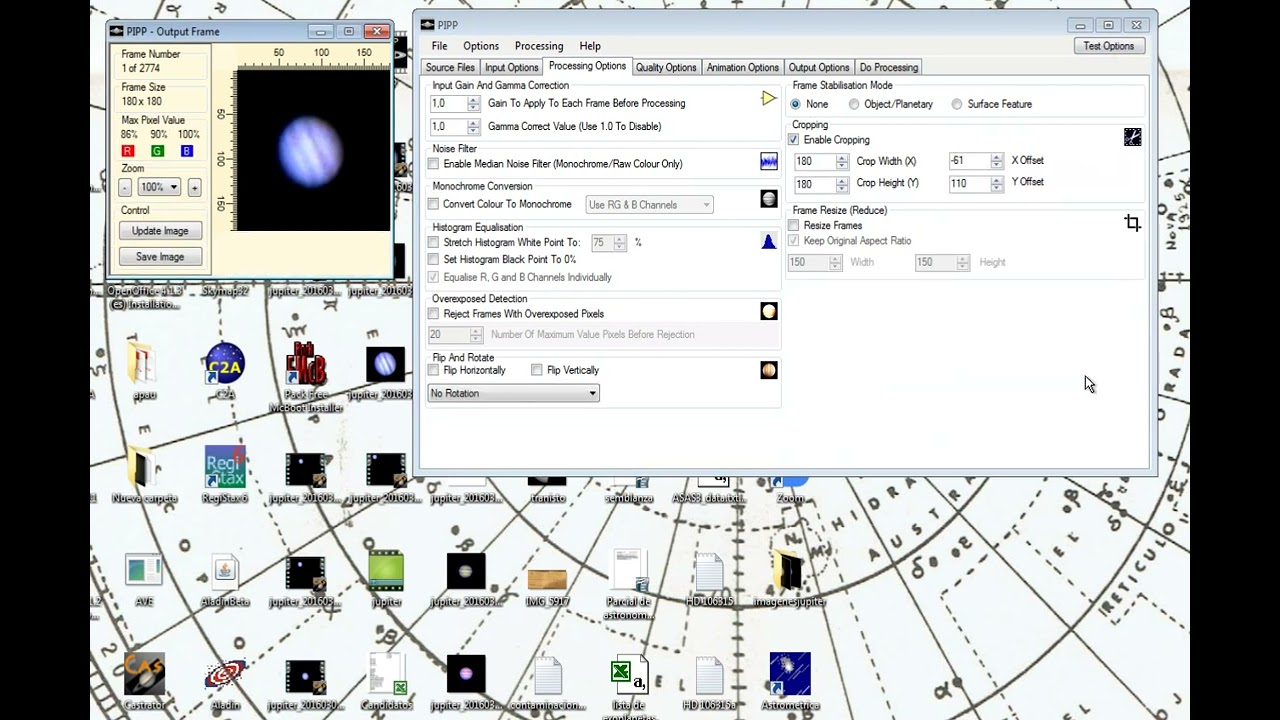The width and height of the screenshot is (1280, 720).
Task: Adjust the Crop Width (X) spinner
Action: [x=842, y=161]
